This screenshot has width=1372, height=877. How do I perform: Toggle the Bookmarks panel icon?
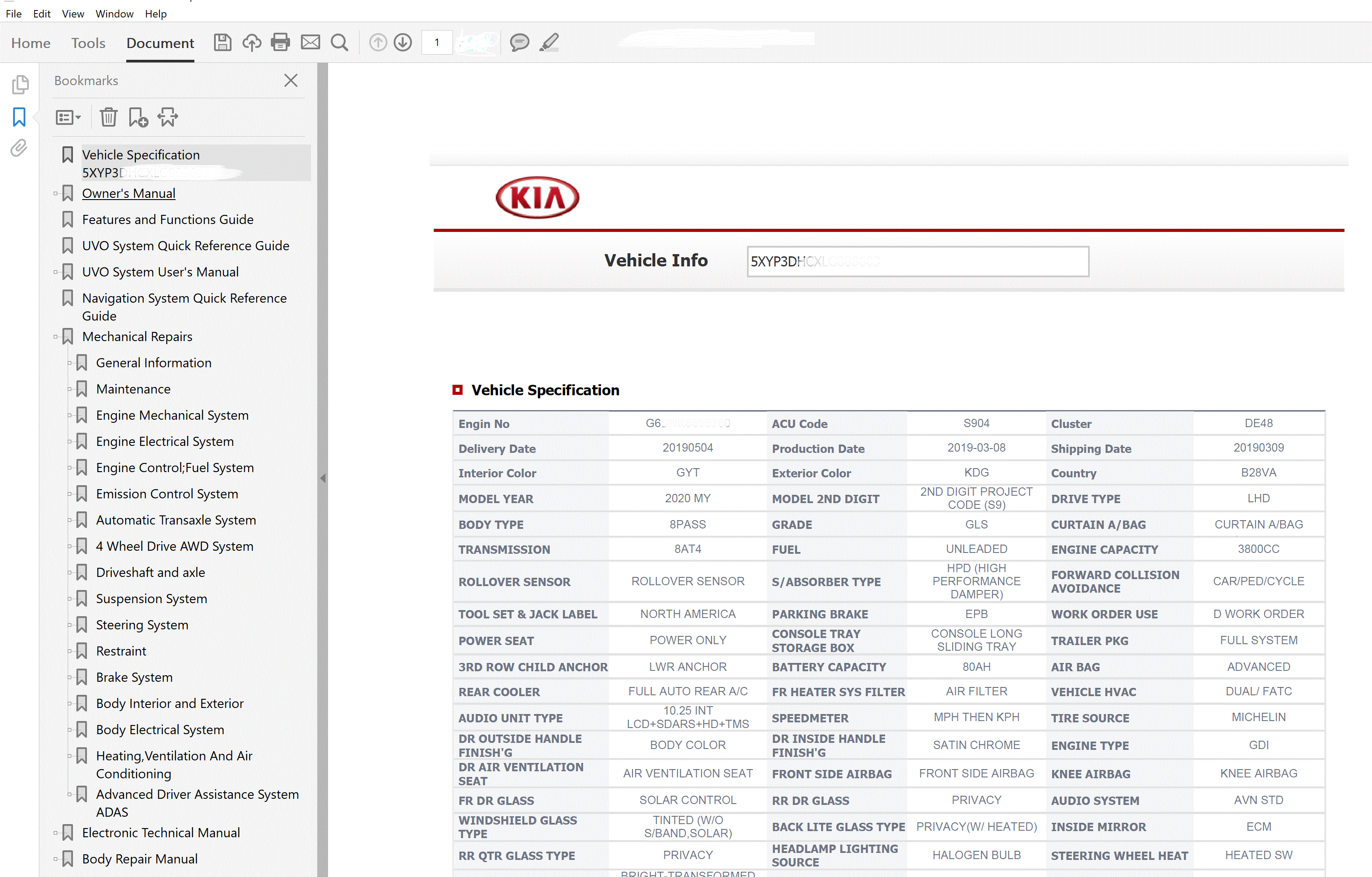pos(19,117)
